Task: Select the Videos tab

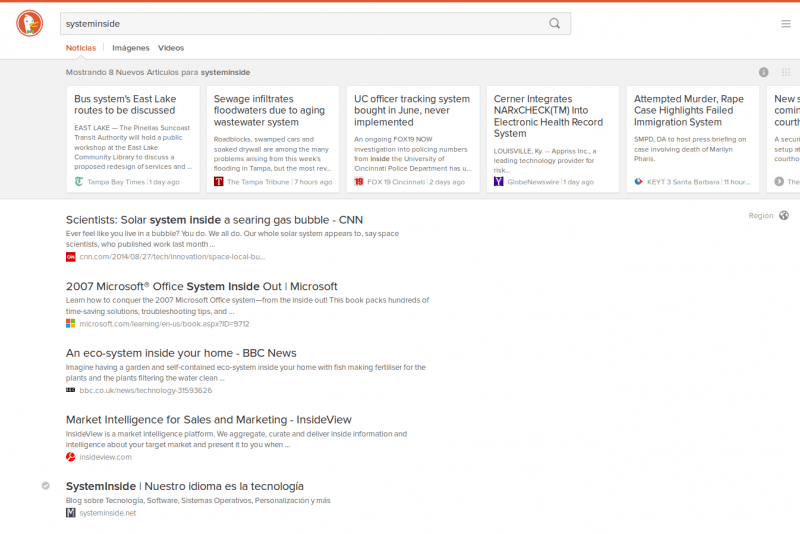Action: point(171,48)
